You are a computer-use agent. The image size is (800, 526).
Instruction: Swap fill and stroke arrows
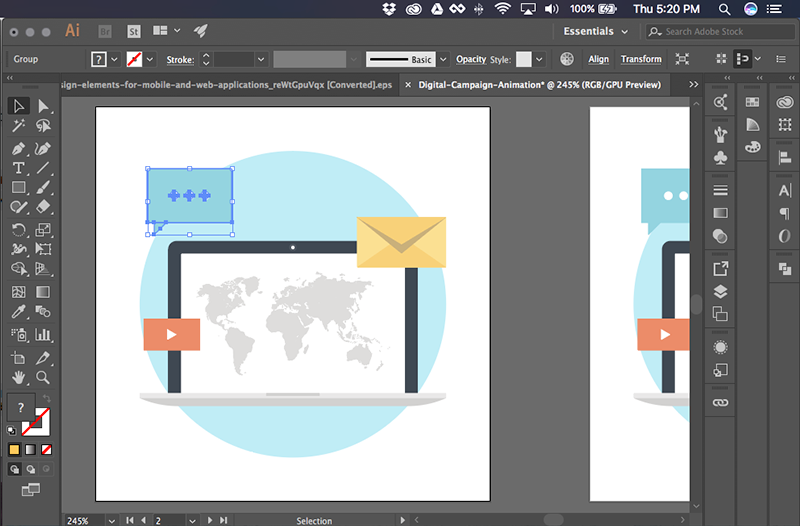[x=46, y=398]
